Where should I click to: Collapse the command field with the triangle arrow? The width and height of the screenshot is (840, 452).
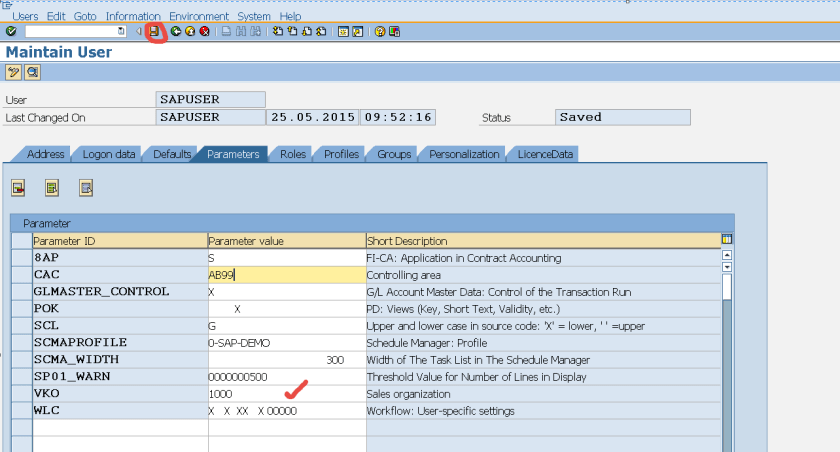138,31
